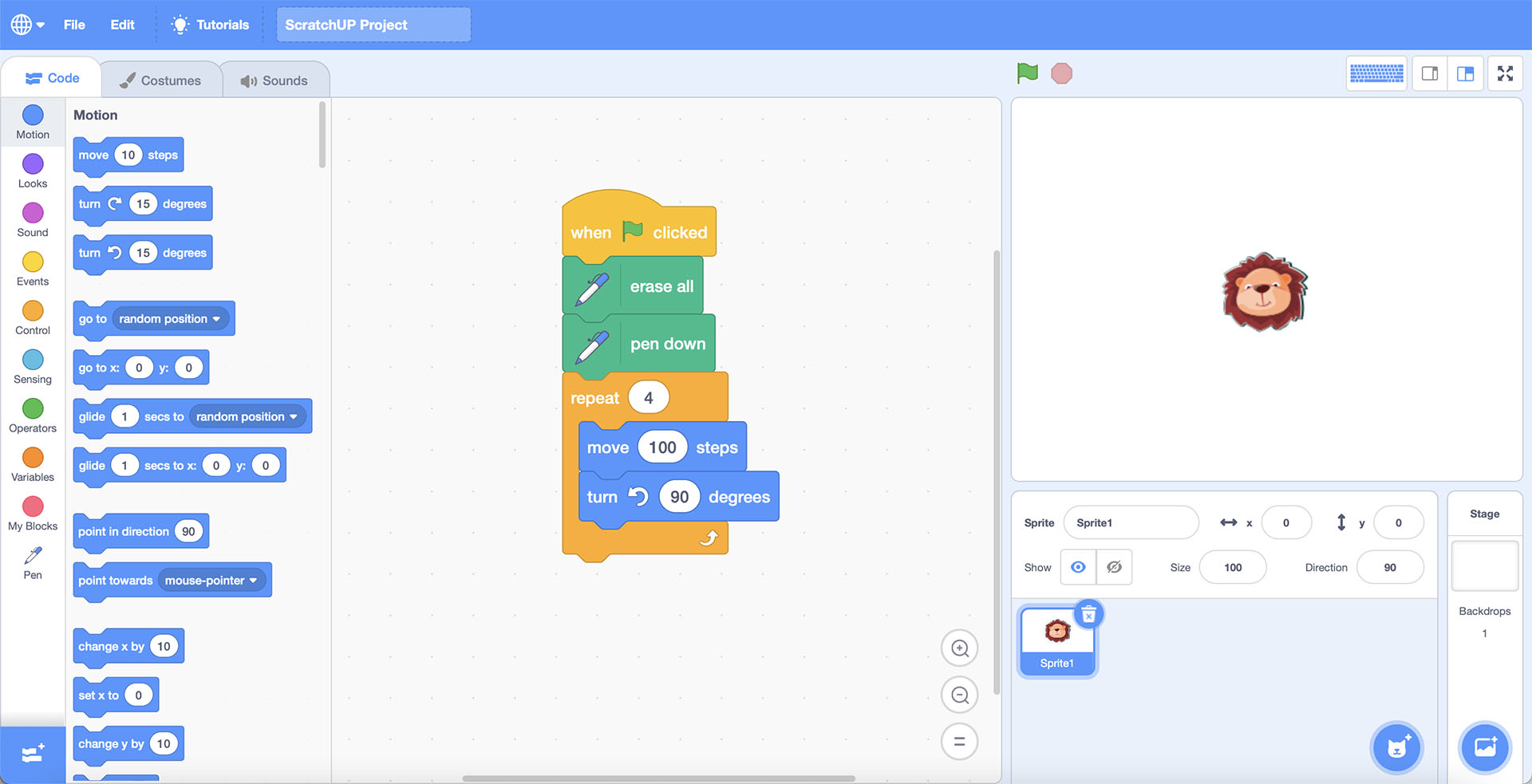1532x784 pixels.
Task: Select the Looks purple color category
Action: 33,171
